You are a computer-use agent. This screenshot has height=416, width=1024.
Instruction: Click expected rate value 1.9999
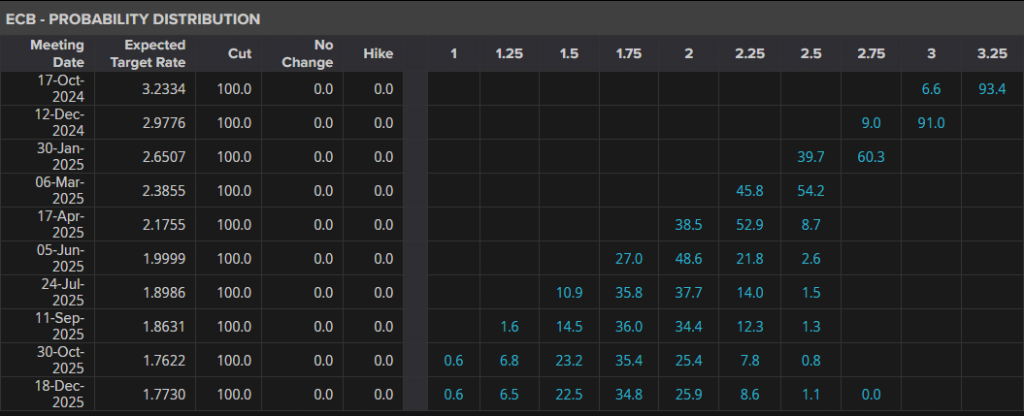164,259
